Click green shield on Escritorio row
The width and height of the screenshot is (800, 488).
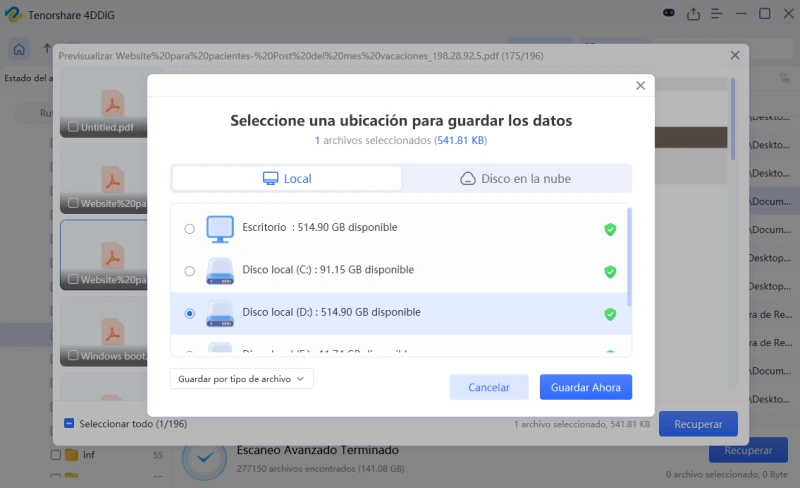[x=610, y=229]
